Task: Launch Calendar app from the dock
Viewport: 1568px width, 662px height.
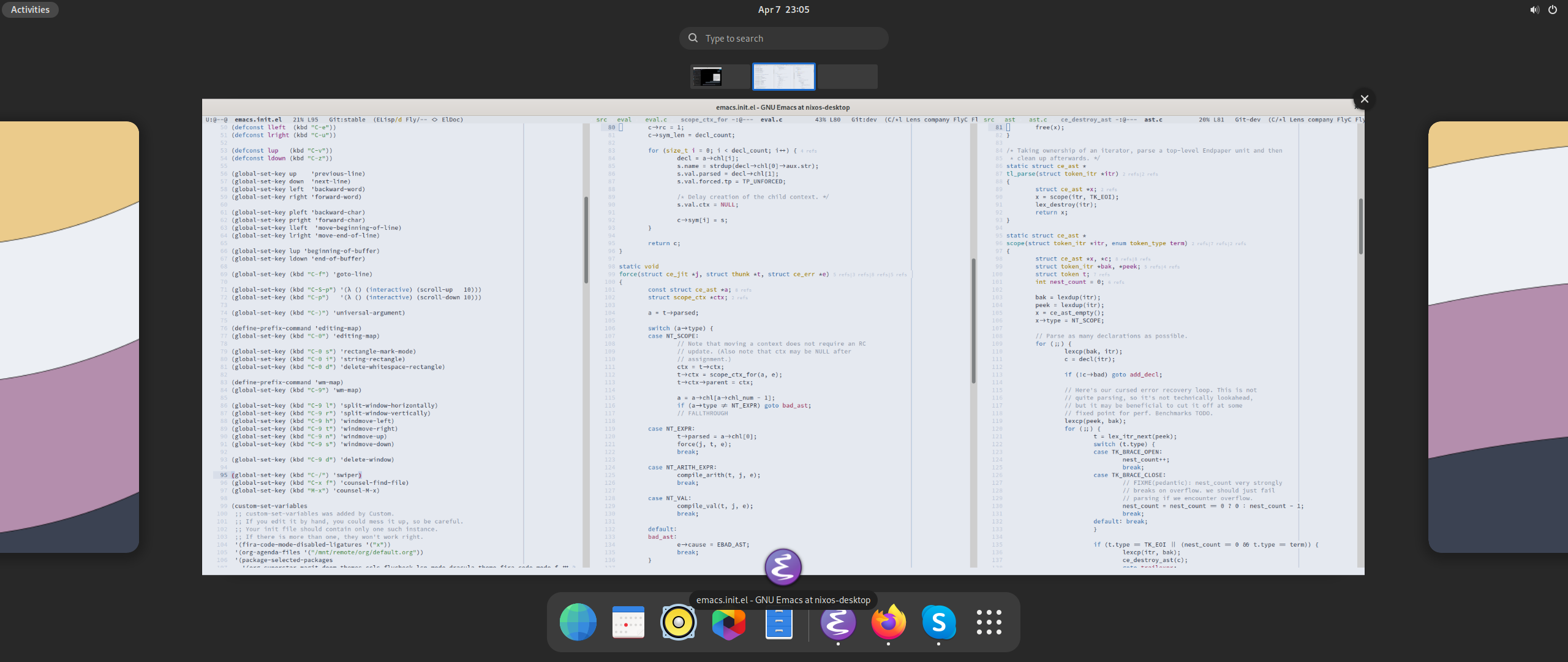Action: click(628, 622)
